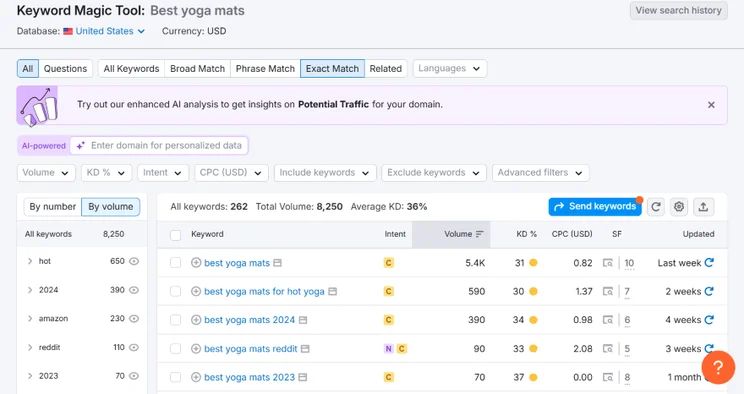The image size is (744, 394).
Task: Refresh the 'Last week' updated metrics
Action: tap(709, 263)
